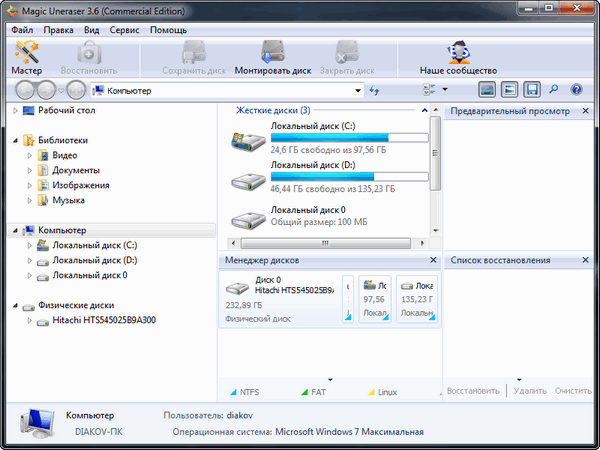Toggle the disk manager panel icon

coord(487,90)
